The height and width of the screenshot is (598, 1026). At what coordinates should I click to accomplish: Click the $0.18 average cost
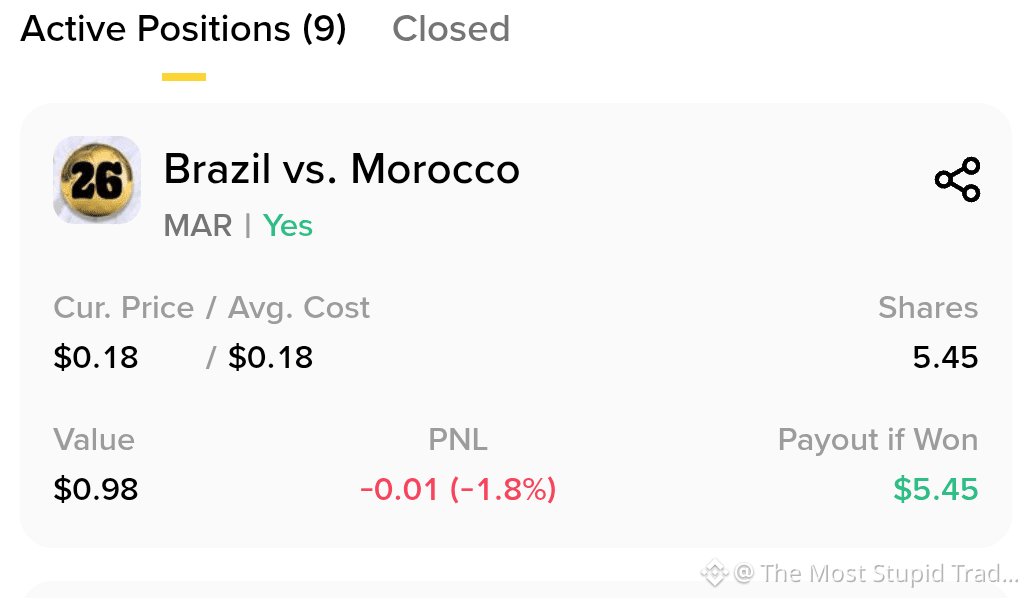270,357
